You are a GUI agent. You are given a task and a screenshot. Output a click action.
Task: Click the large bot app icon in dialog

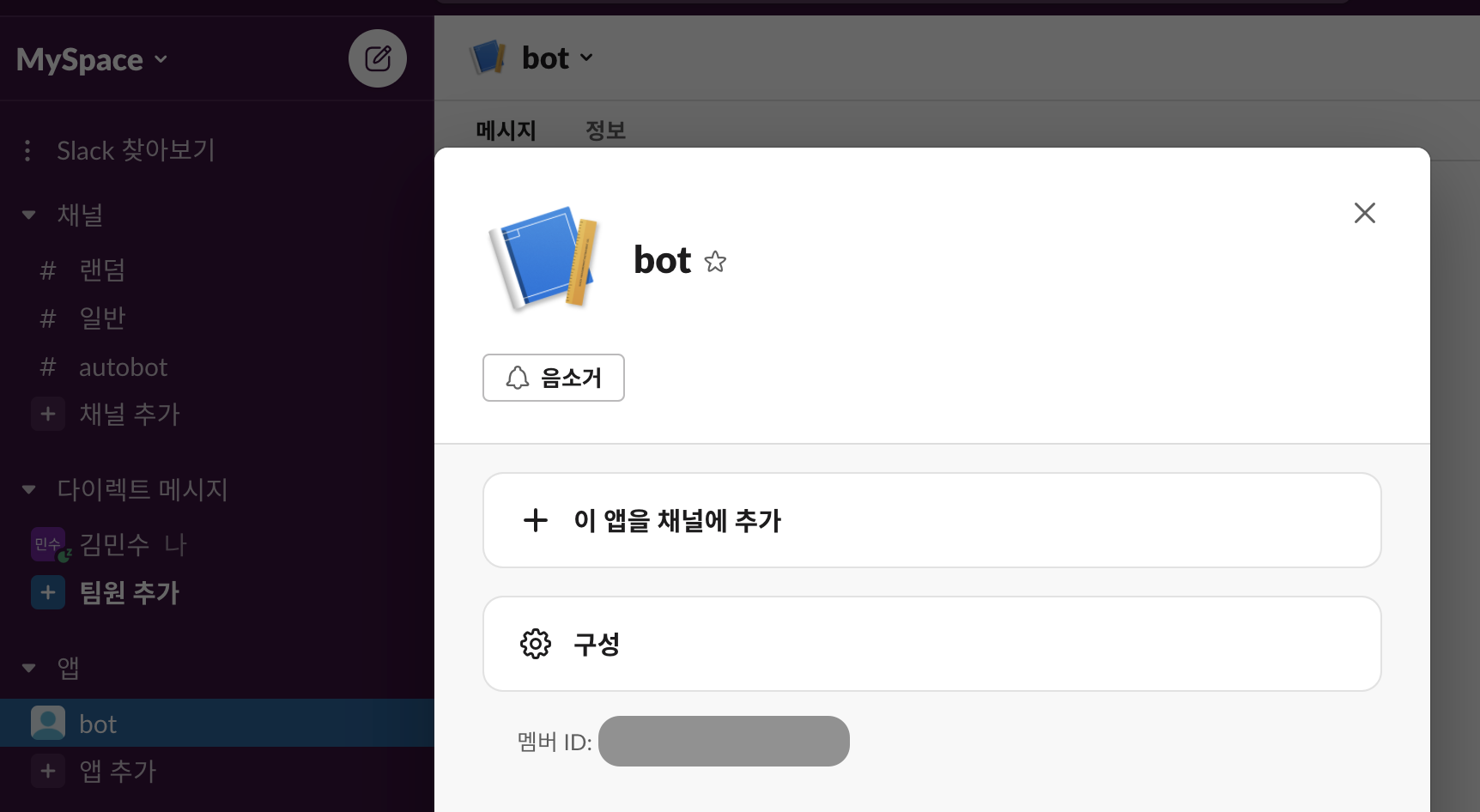coord(543,258)
